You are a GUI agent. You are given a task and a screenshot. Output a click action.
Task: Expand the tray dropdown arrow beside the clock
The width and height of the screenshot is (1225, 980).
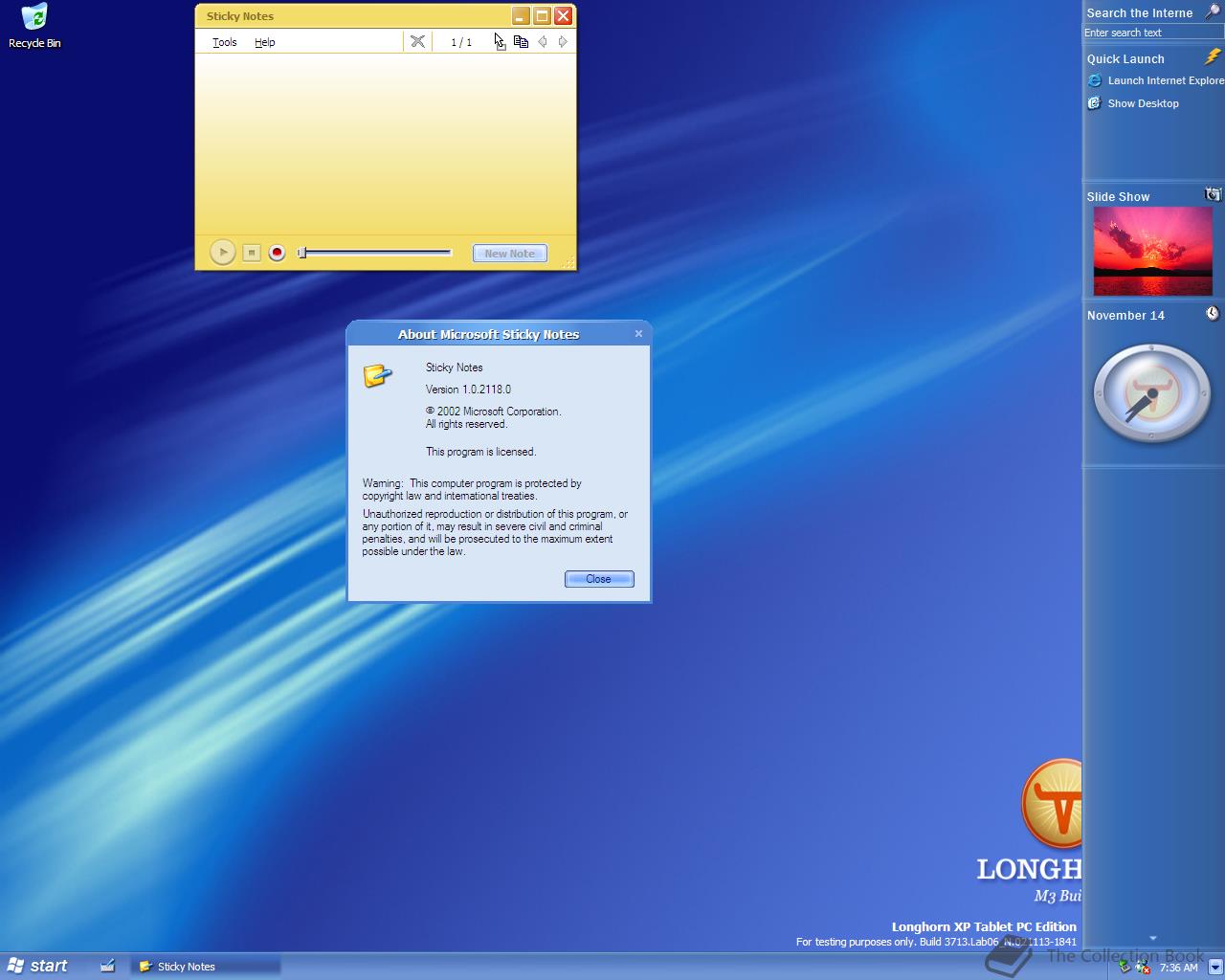pyautogui.click(x=1214, y=968)
